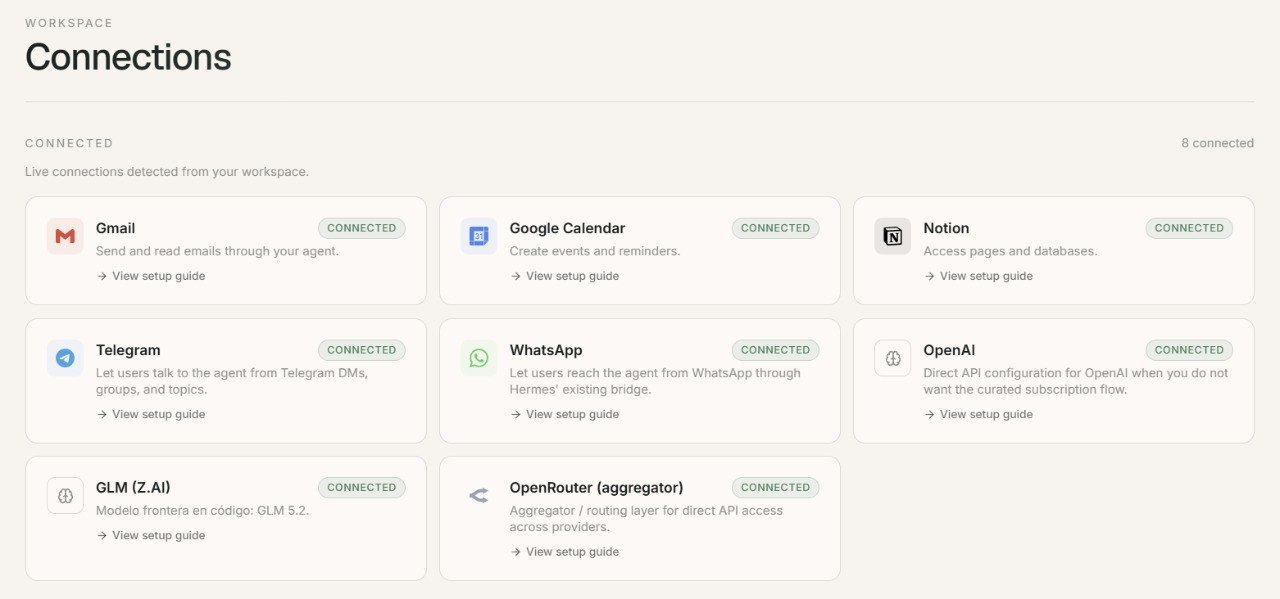This screenshot has height=599, width=1280.
Task: Click WhatsApp's 'Let users reach the agent' description
Action: click(655, 381)
